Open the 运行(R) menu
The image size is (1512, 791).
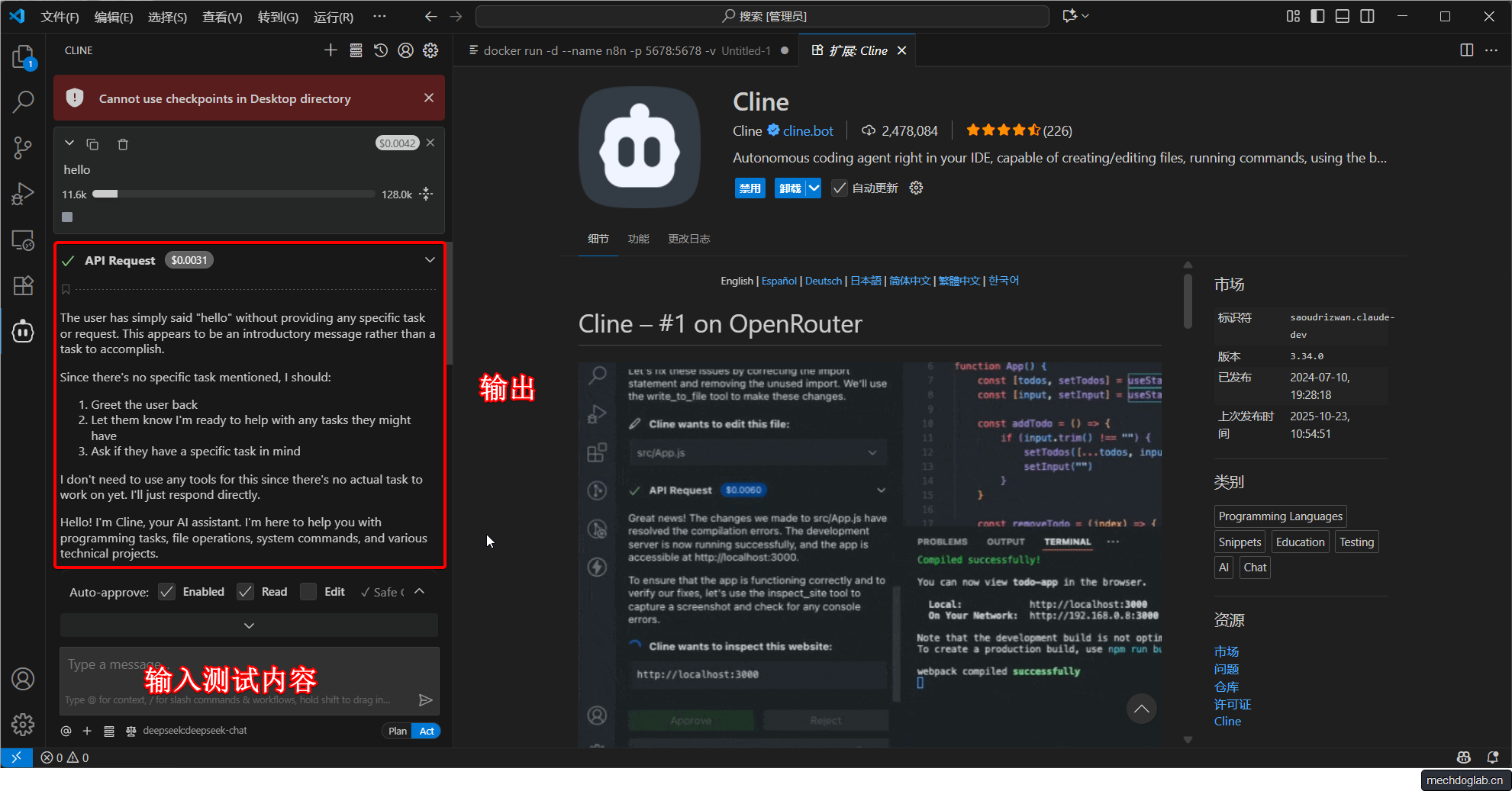[x=333, y=17]
